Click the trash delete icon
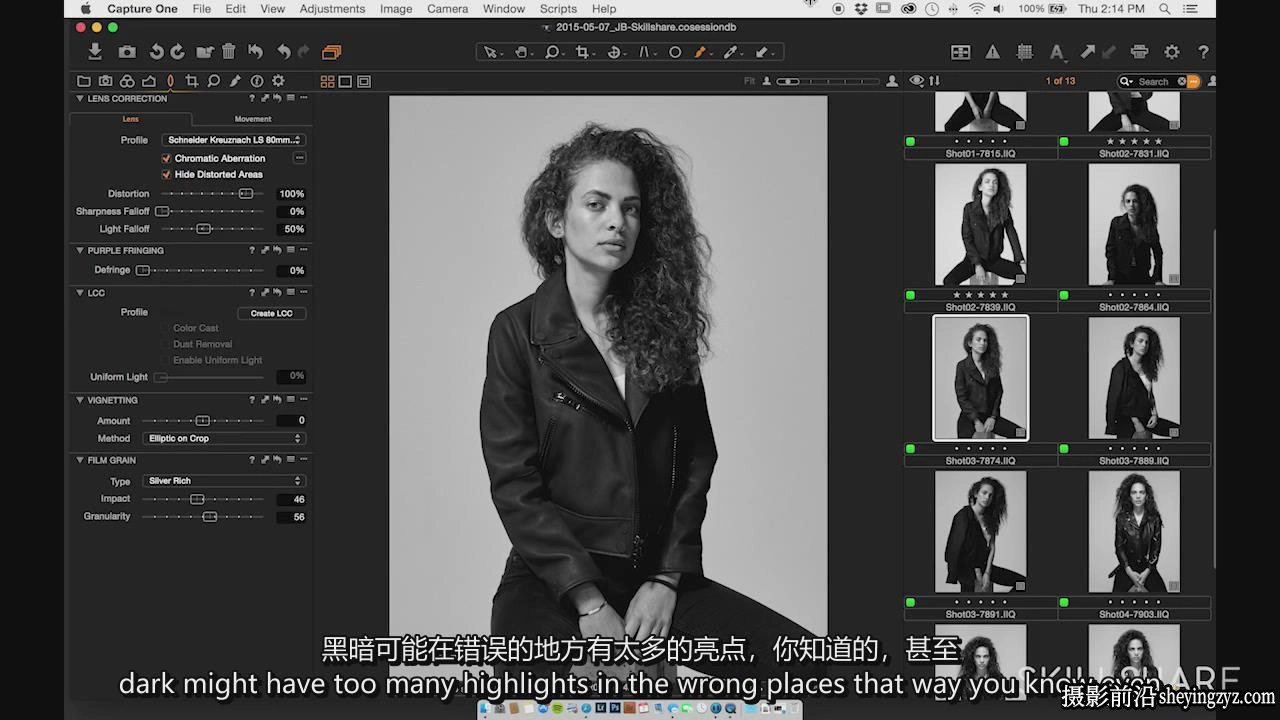 [229, 52]
